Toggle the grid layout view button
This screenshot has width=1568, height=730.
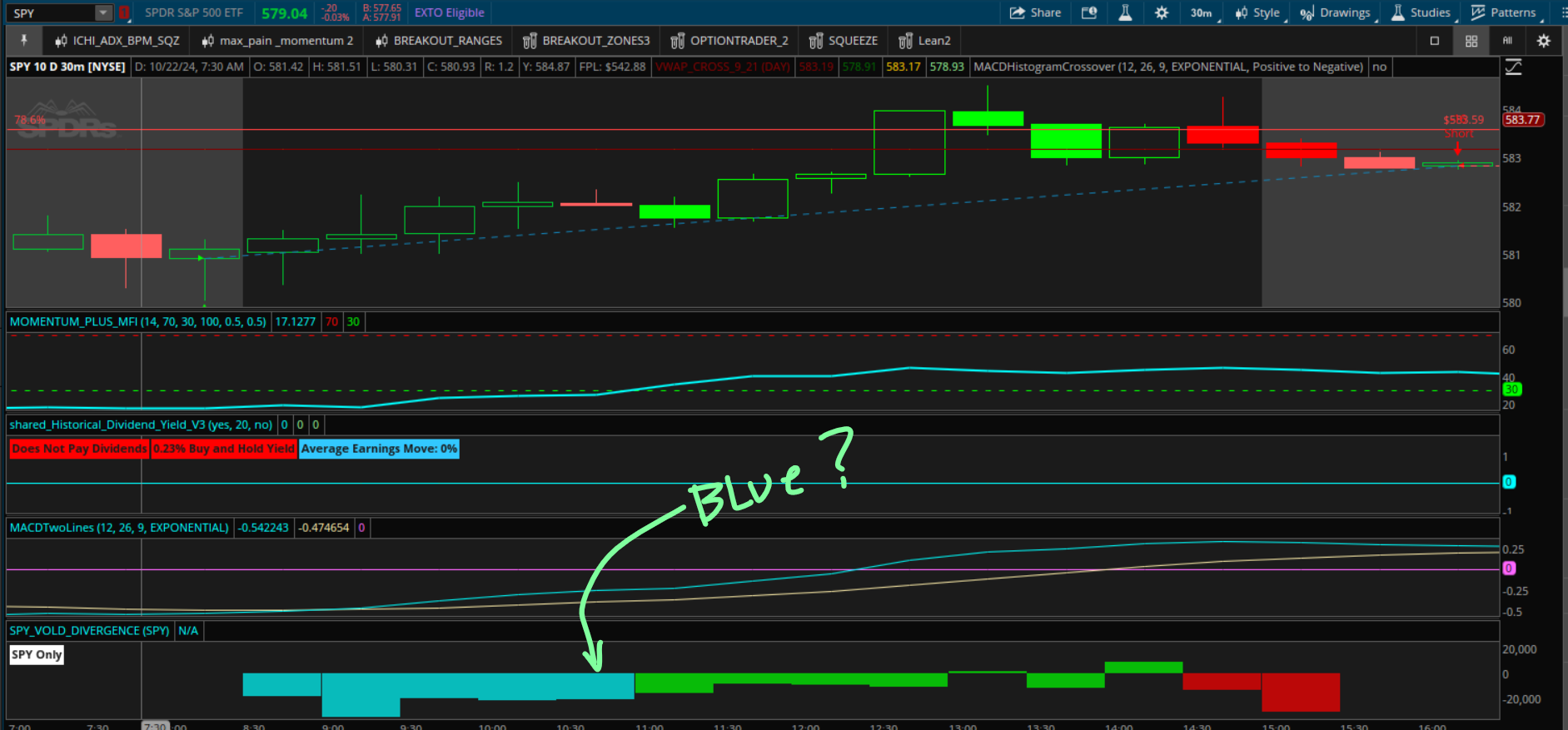1471,41
